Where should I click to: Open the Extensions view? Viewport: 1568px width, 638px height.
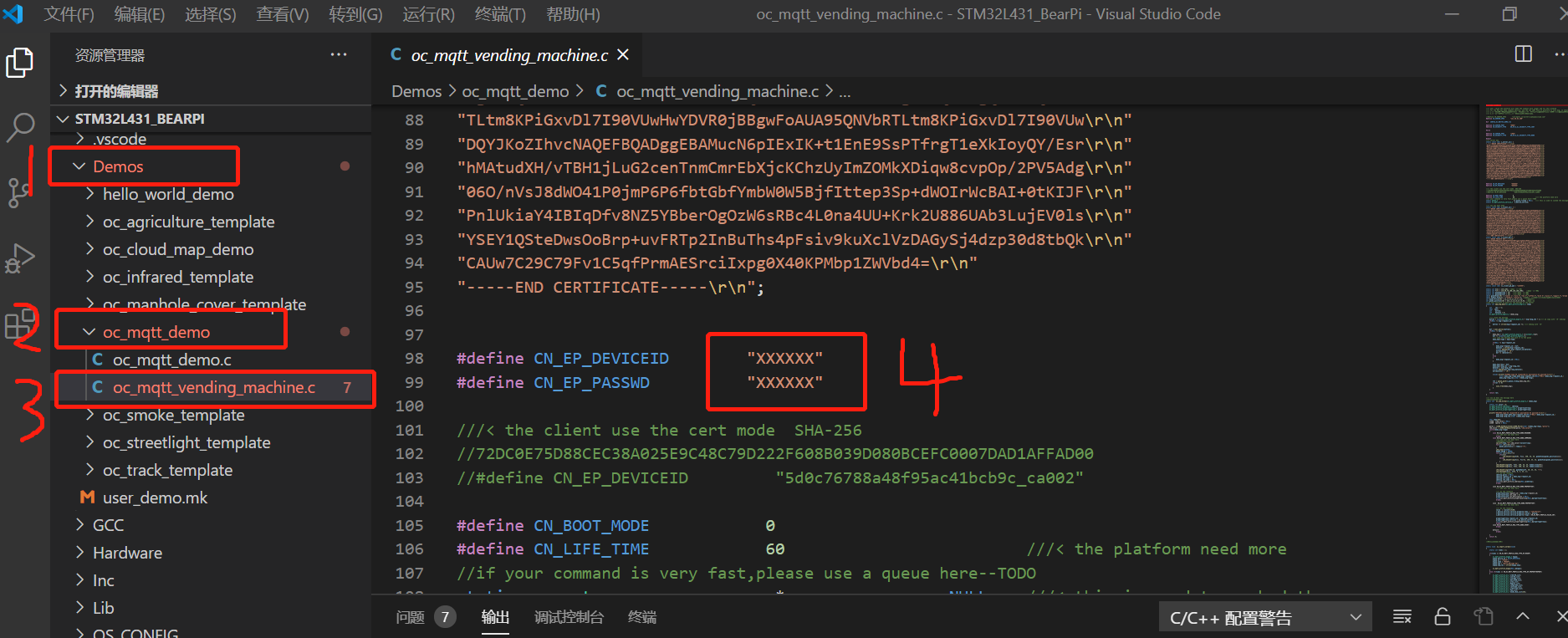click(19, 324)
